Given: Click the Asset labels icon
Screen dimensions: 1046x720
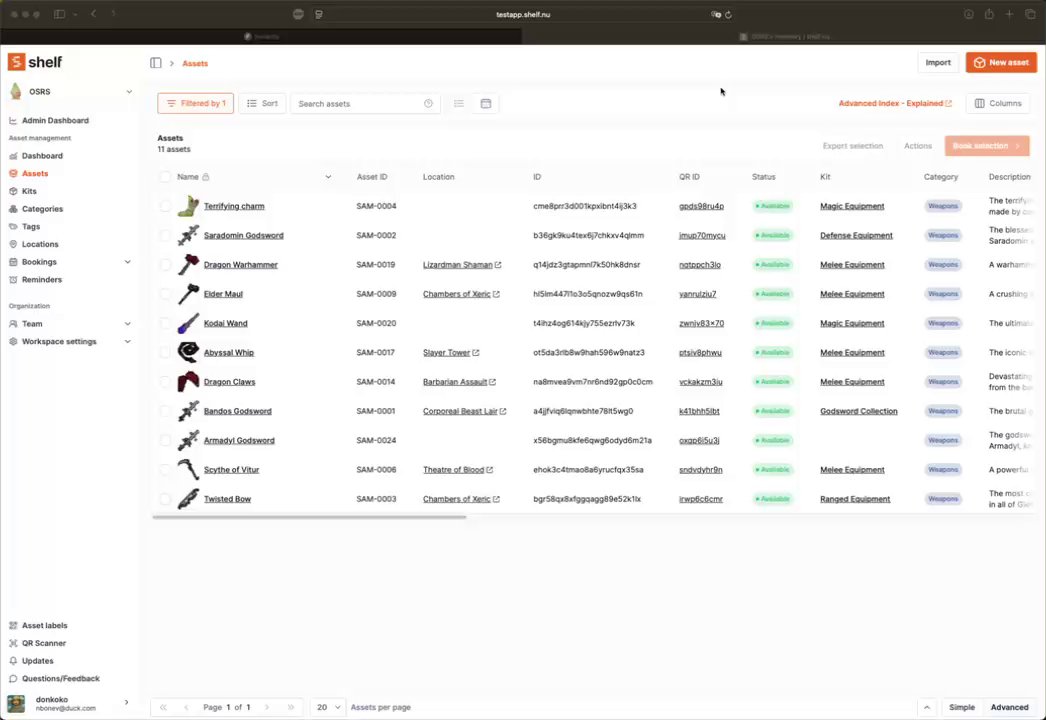Looking at the screenshot, I should (13, 625).
